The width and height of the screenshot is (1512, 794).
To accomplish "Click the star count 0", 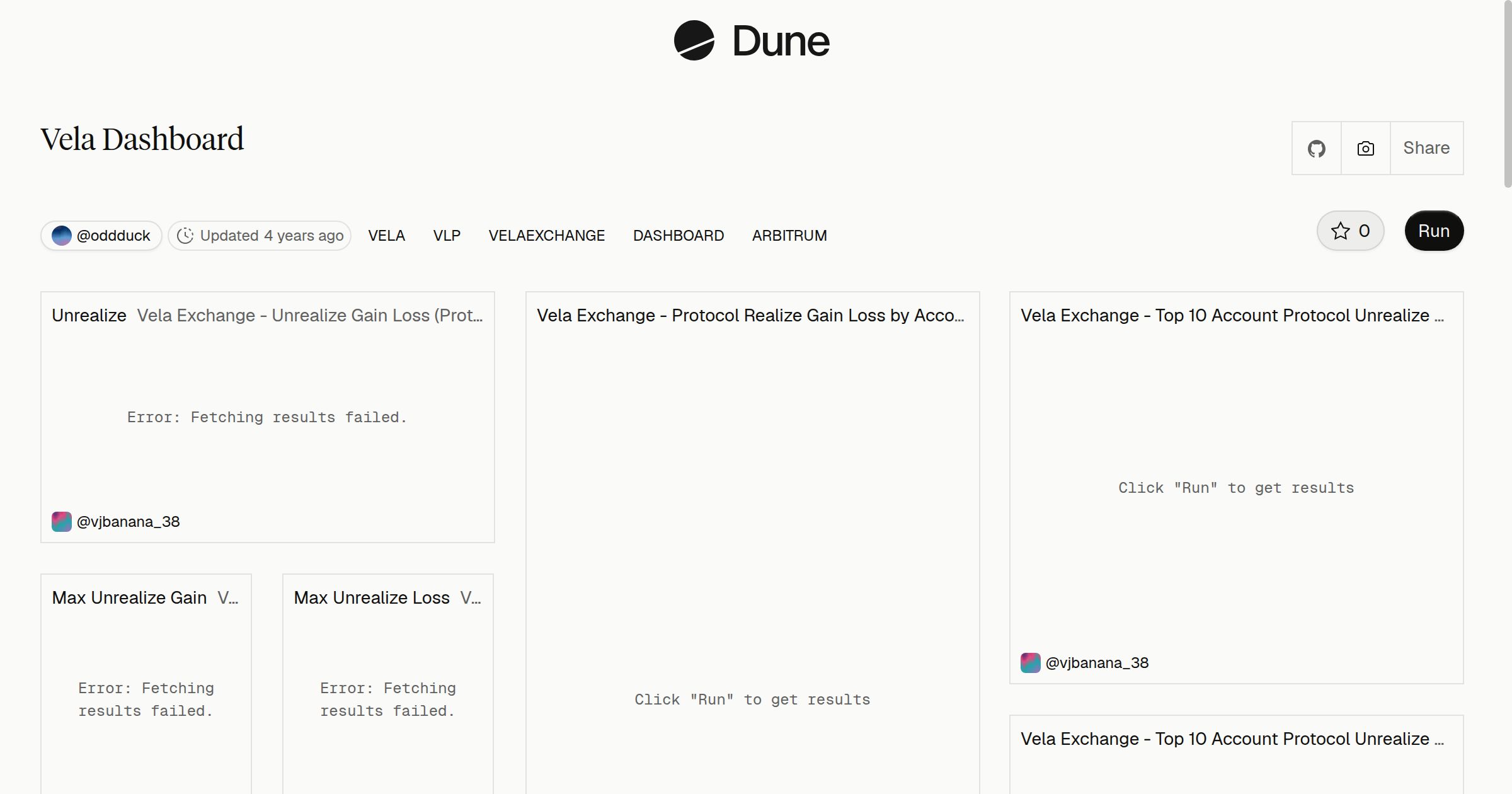I will [x=1364, y=231].
